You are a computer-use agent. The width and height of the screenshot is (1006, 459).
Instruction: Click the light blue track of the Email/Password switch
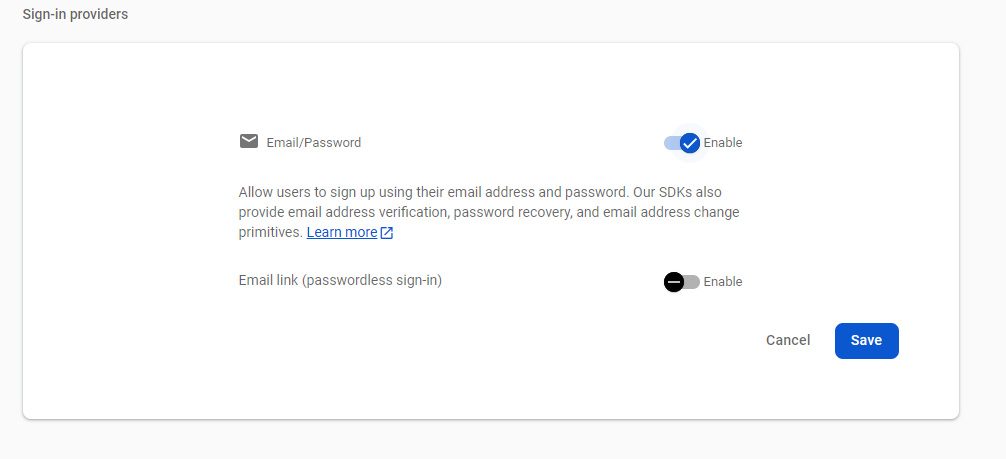click(x=669, y=143)
